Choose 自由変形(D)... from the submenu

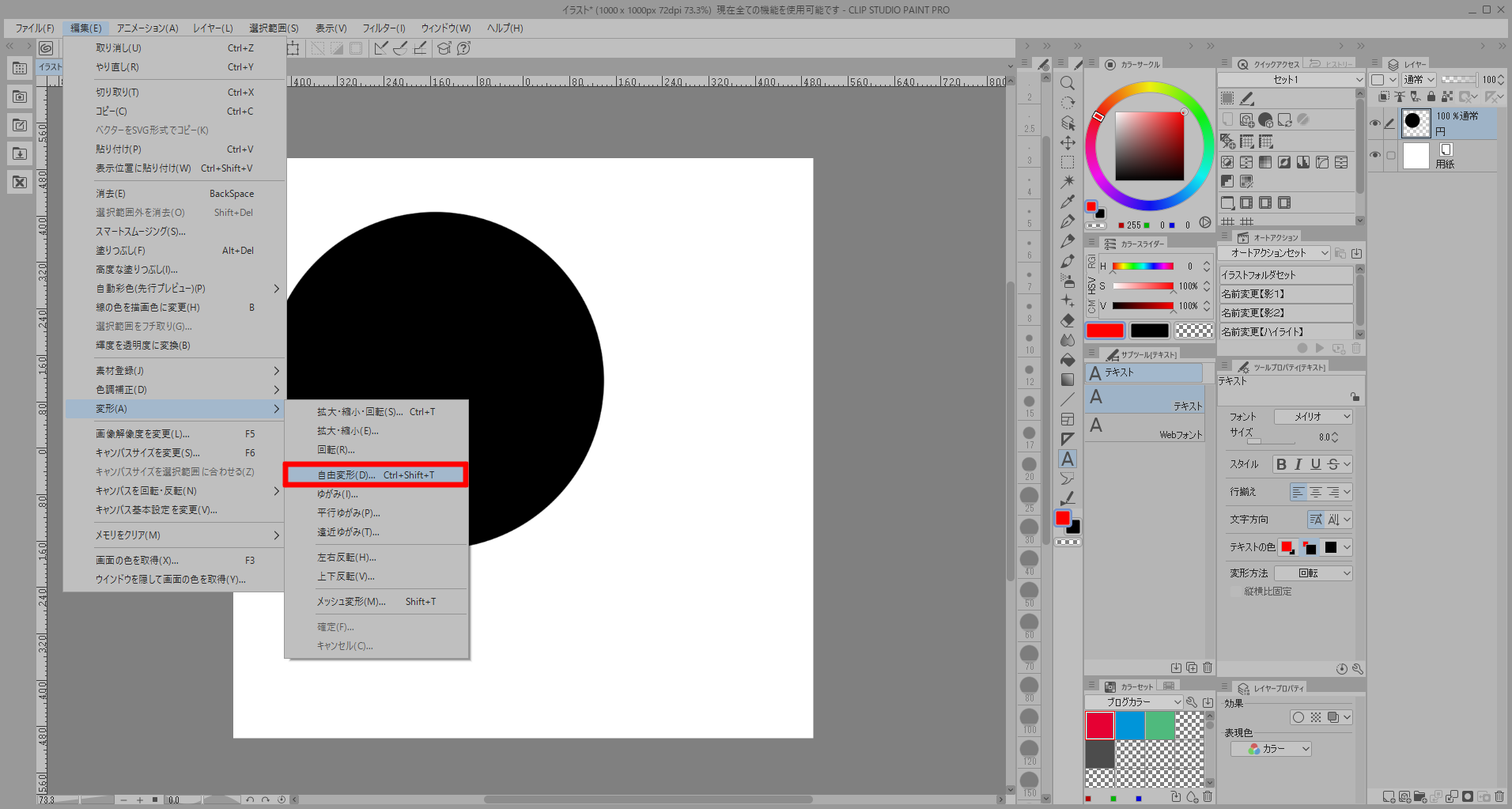[x=376, y=475]
